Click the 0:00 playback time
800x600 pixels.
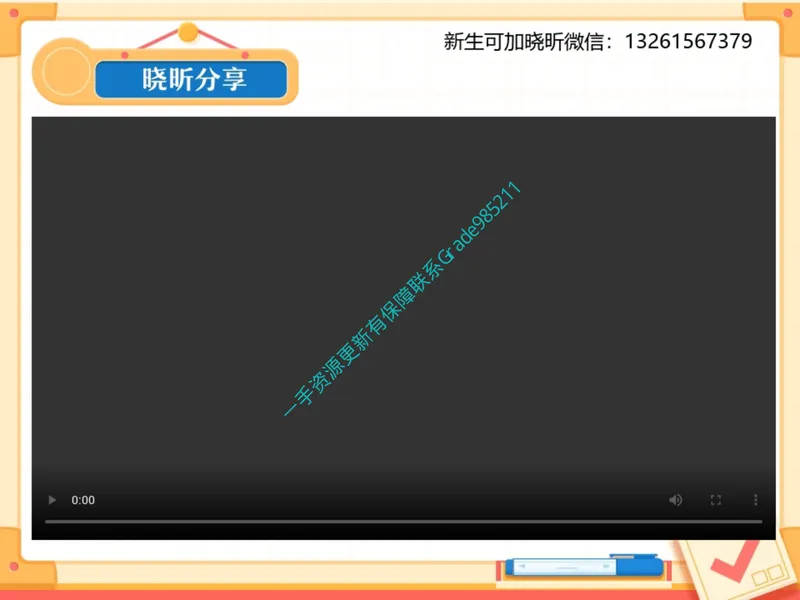[83, 500]
